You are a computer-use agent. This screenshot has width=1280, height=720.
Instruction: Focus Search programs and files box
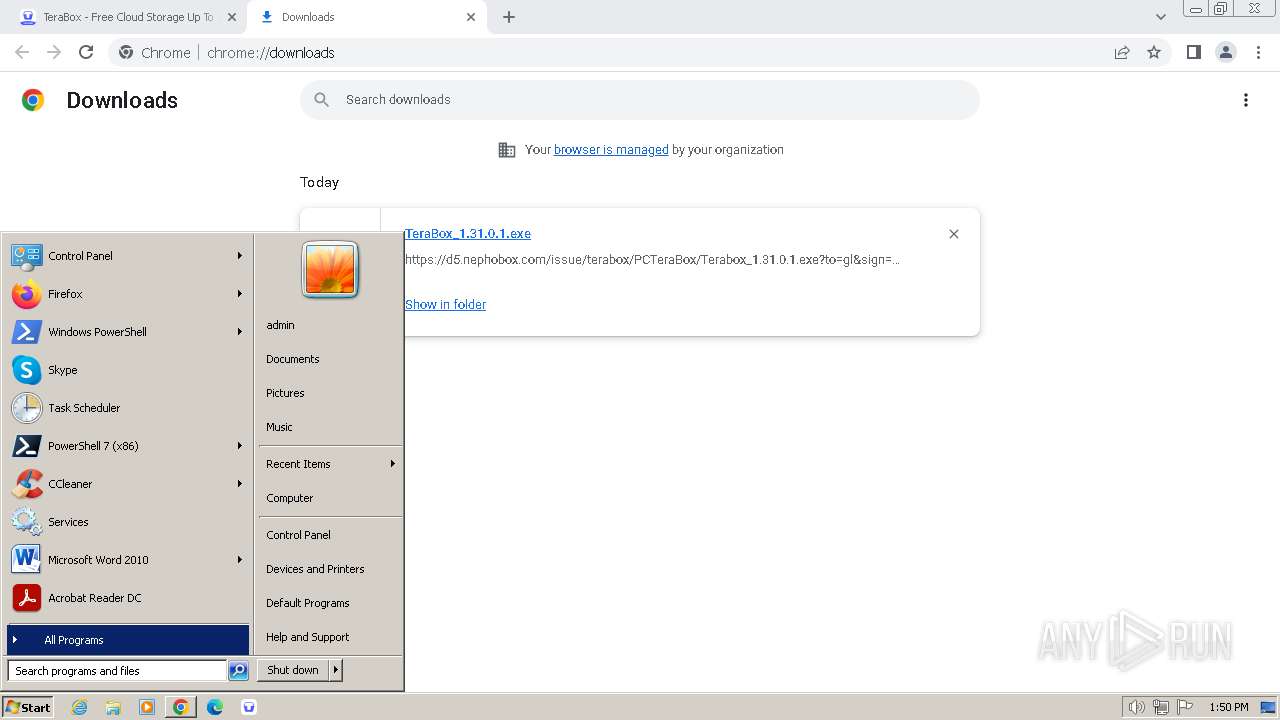click(x=117, y=671)
